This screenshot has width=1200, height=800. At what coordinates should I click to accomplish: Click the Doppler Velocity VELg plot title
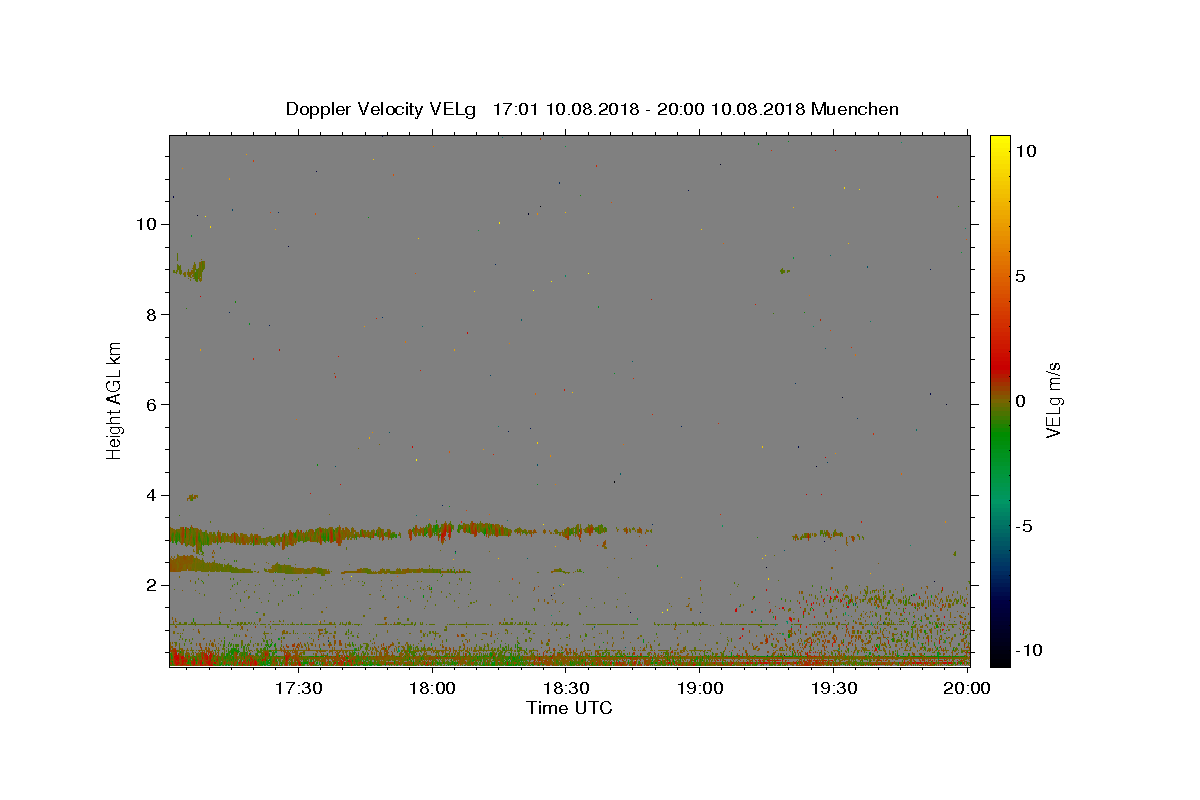(592, 109)
